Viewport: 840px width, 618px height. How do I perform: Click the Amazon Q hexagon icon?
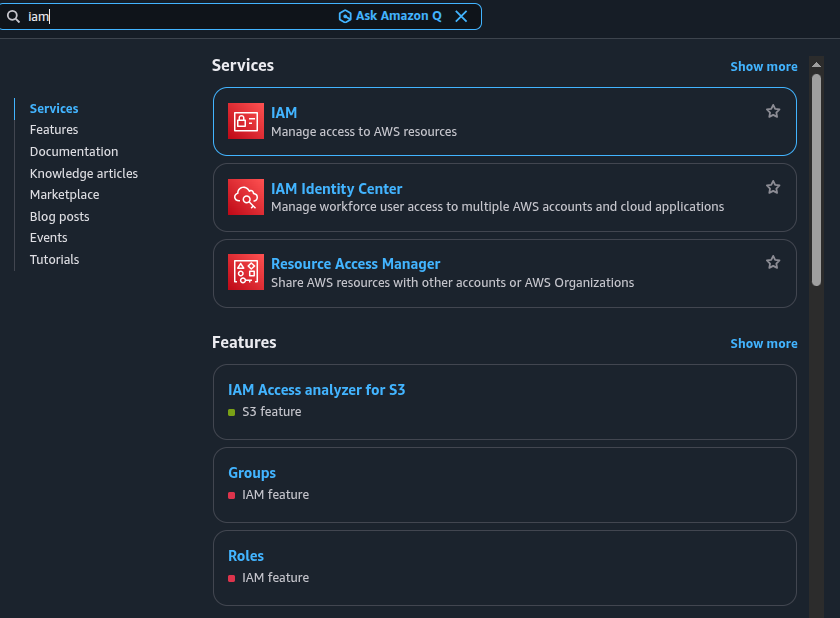(345, 16)
